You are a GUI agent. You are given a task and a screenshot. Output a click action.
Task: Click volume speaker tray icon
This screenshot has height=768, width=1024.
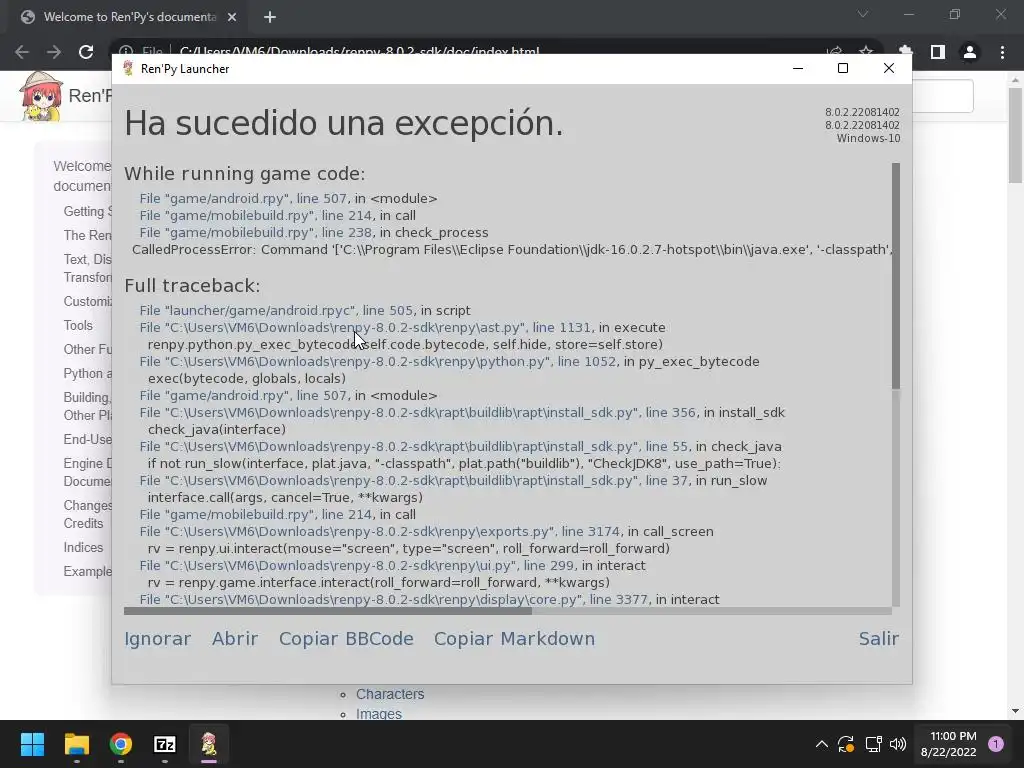click(x=898, y=744)
